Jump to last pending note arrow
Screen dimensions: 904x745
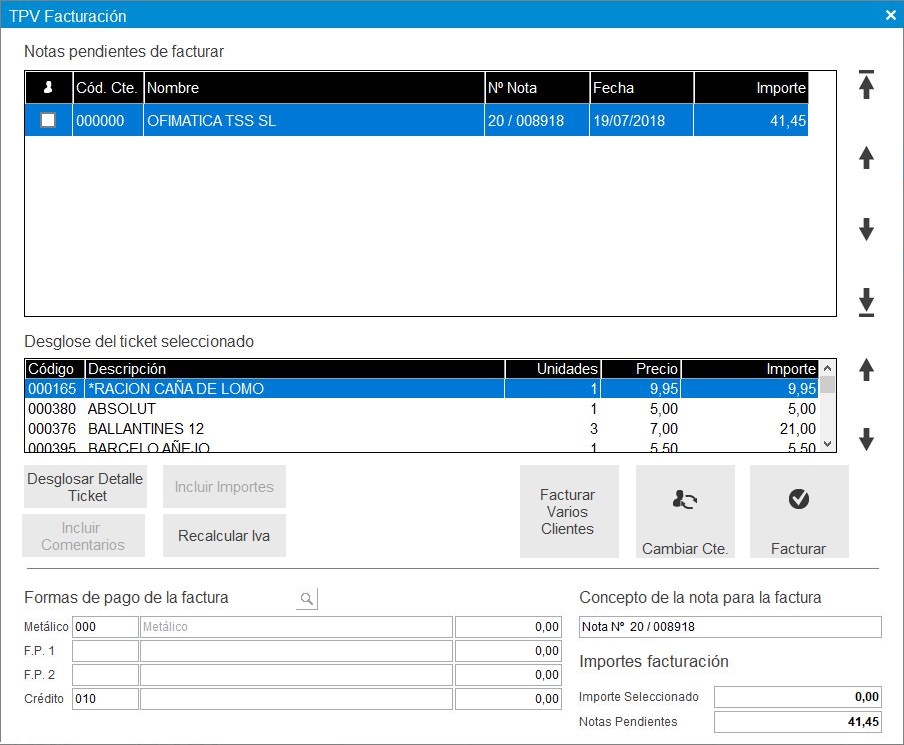tap(866, 301)
